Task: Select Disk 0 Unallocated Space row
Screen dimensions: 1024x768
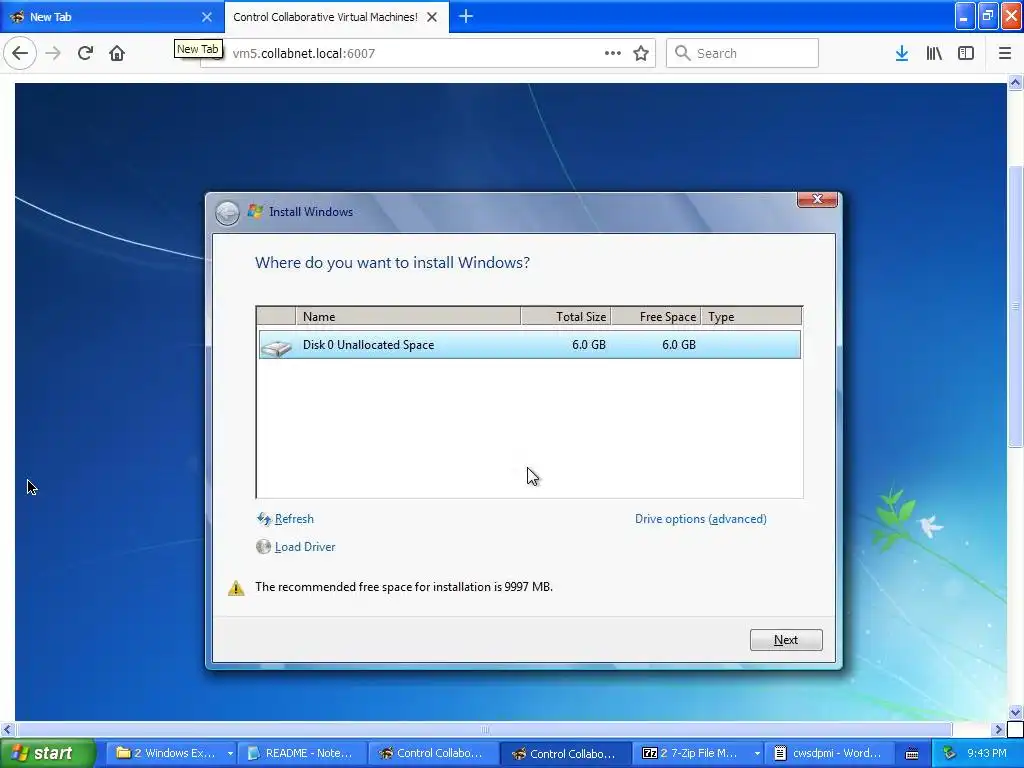Action: click(530, 344)
